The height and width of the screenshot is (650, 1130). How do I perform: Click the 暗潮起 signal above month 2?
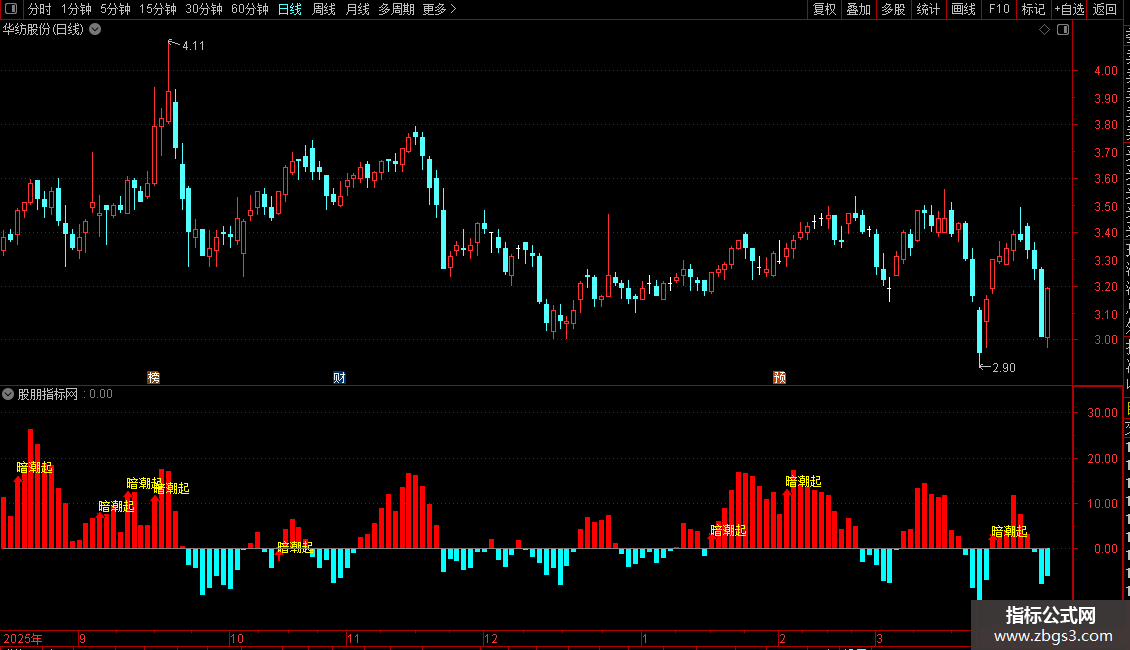click(804, 481)
